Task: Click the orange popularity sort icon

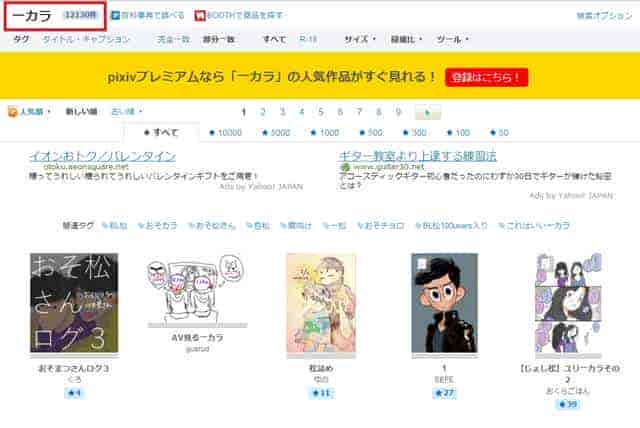Action: tap(13, 111)
